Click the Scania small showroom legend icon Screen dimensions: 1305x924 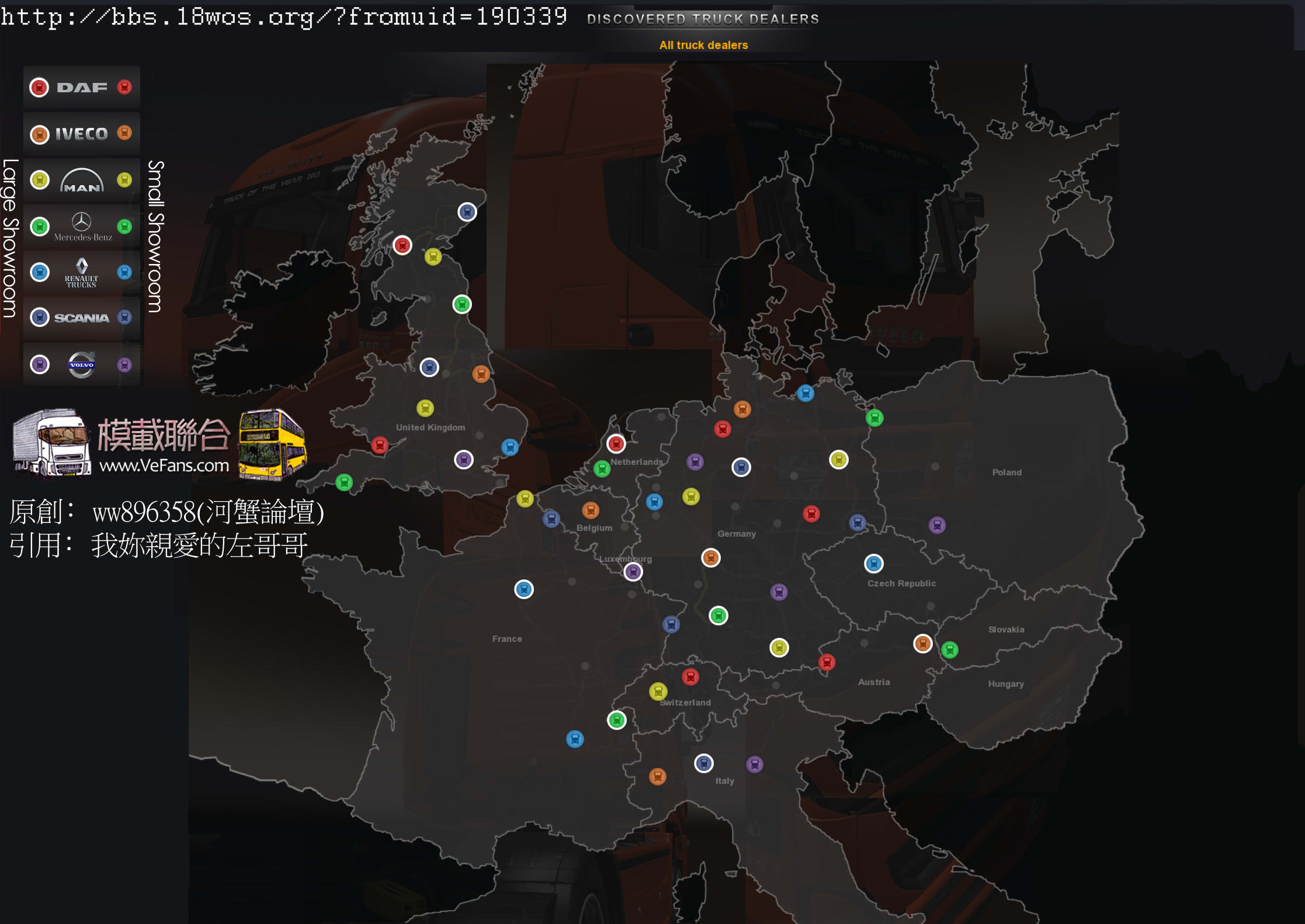[x=124, y=317]
